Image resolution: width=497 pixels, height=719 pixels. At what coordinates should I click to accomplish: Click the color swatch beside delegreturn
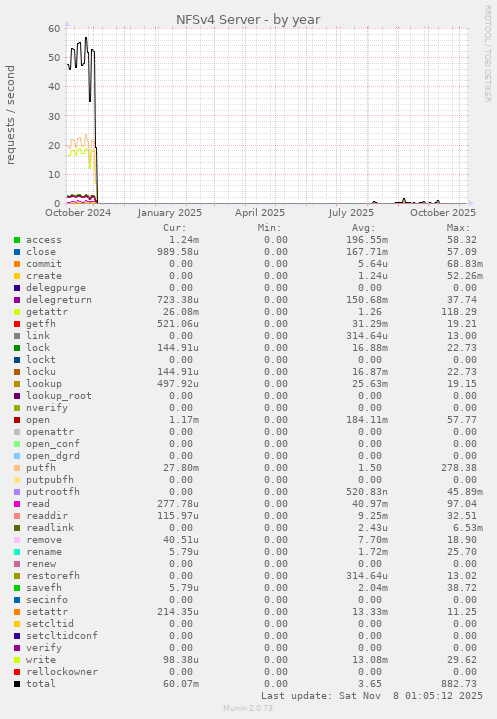click(x=17, y=300)
